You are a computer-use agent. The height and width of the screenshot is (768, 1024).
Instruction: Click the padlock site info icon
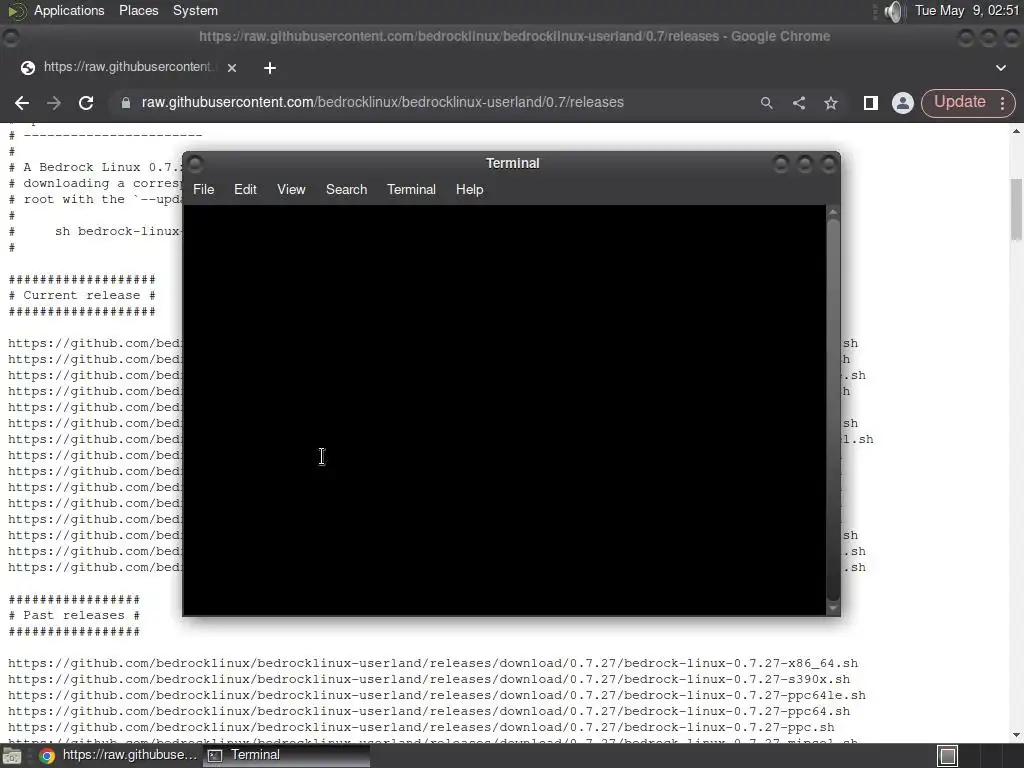pyautogui.click(x=125, y=103)
